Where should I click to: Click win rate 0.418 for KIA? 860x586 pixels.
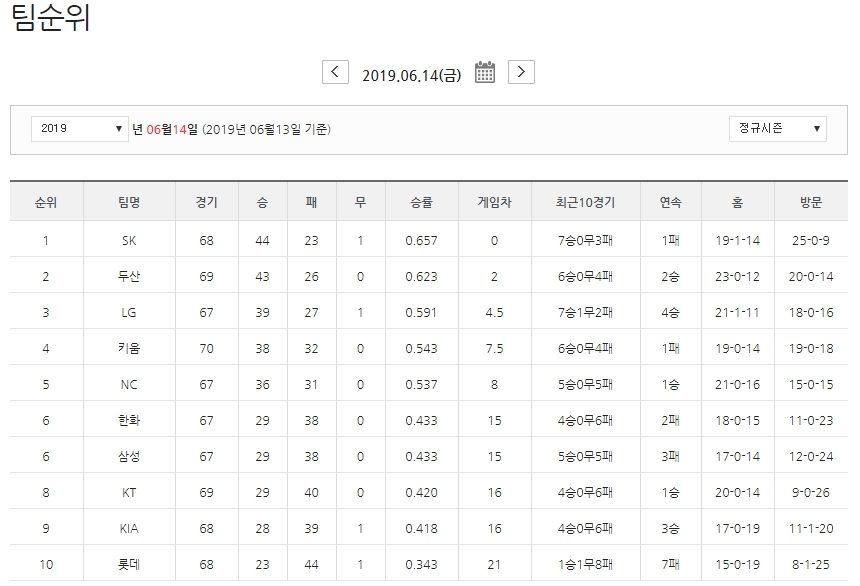(x=421, y=529)
